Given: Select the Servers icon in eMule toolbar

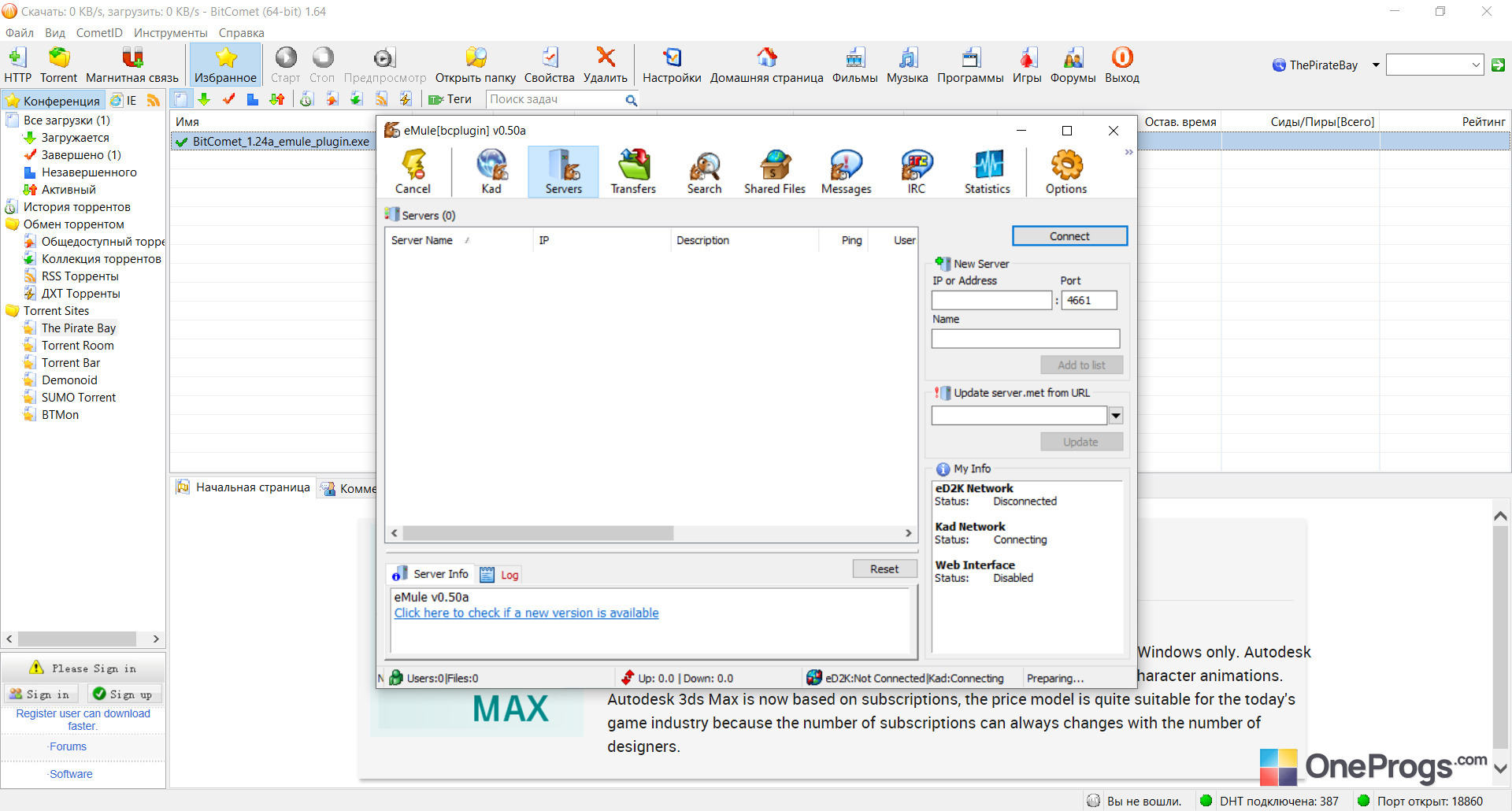Looking at the screenshot, I should click(x=564, y=172).
